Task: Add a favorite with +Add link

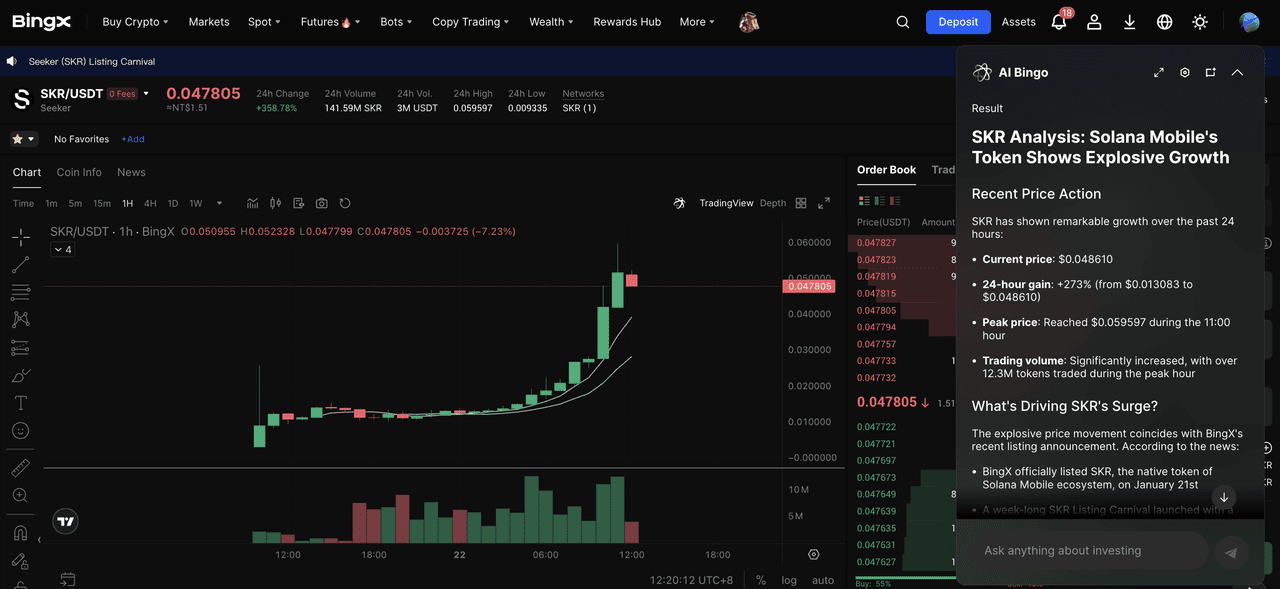Action: [x=133, y=139]
